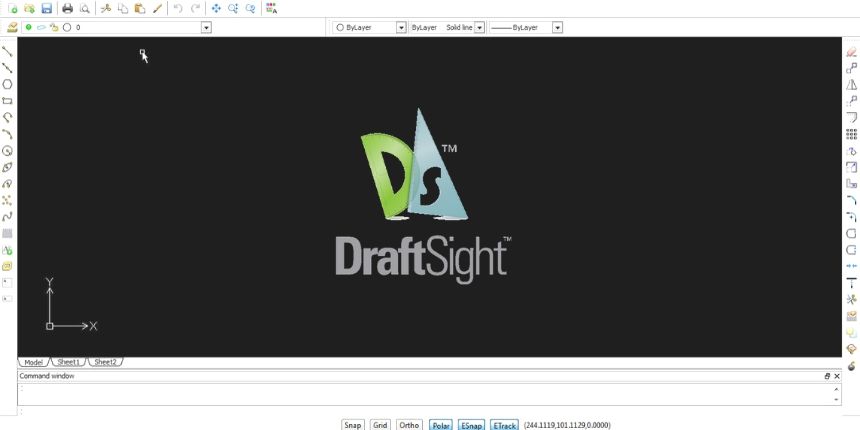860x430 pixels.
Task: Expand the ByLayer line color dropdown
Action: click(x=401, y=27)
